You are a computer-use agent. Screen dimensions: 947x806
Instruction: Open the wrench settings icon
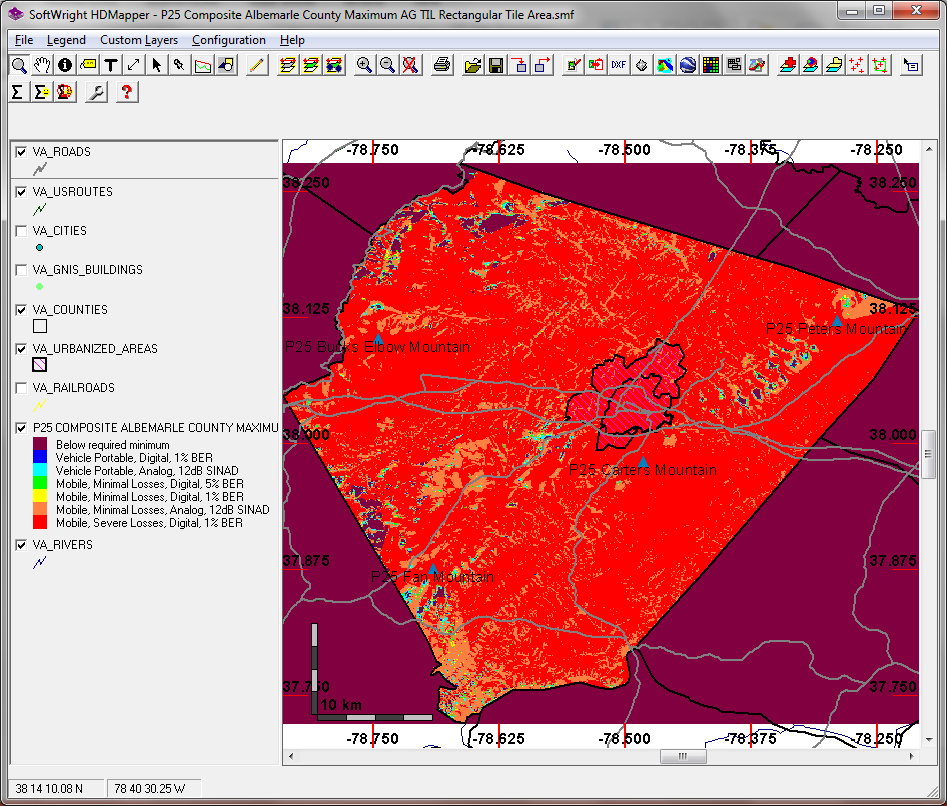click(x=96, y=92)
